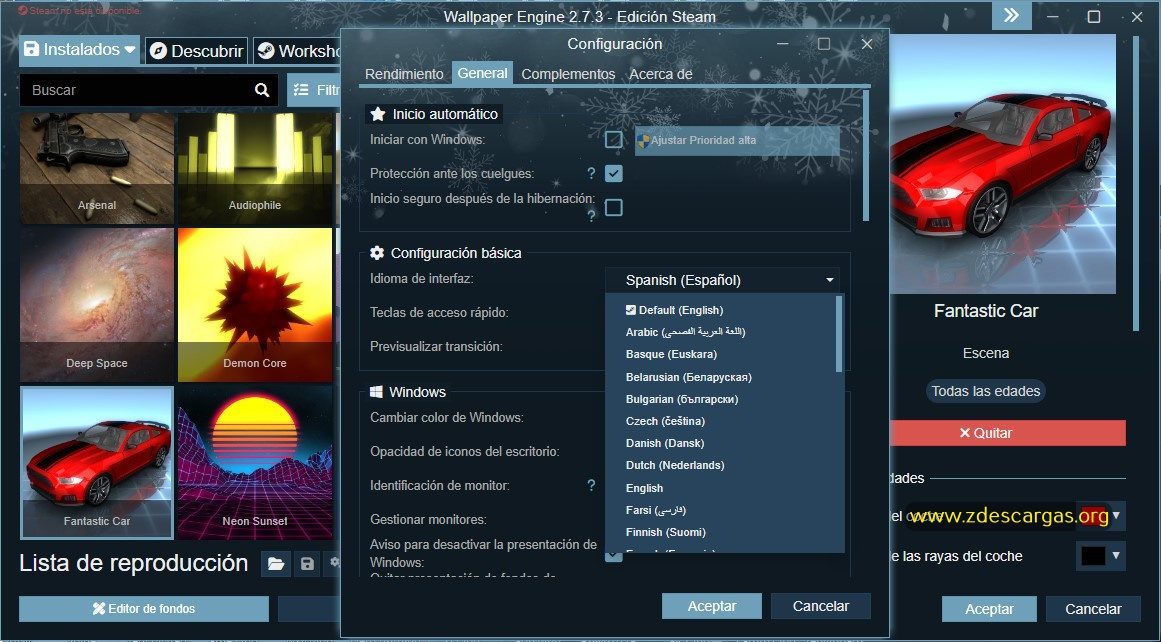Click the save playlist floppy icon
This screenshot has width=1161, height=642.
[x=307, y=564]
